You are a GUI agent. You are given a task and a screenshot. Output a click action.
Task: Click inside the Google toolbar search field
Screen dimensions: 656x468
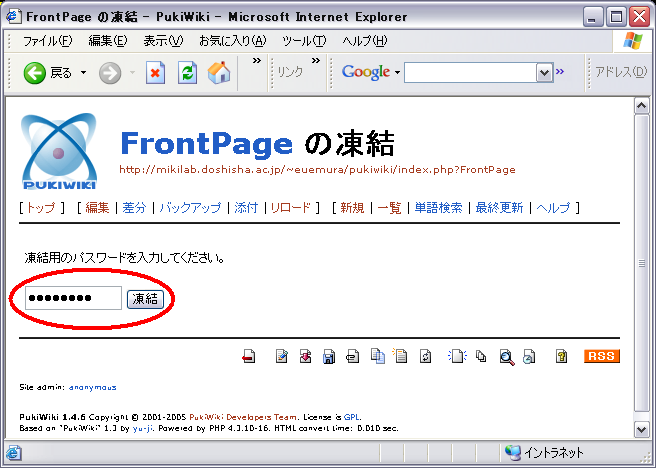(x=470, y=73)
